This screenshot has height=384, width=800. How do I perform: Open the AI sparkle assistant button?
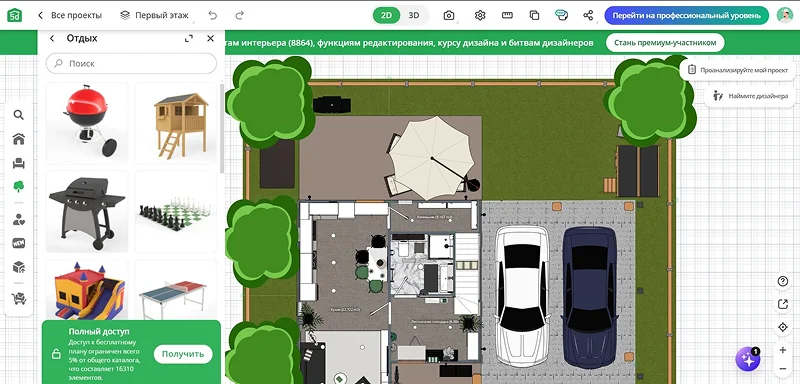[x=748, y=360]
